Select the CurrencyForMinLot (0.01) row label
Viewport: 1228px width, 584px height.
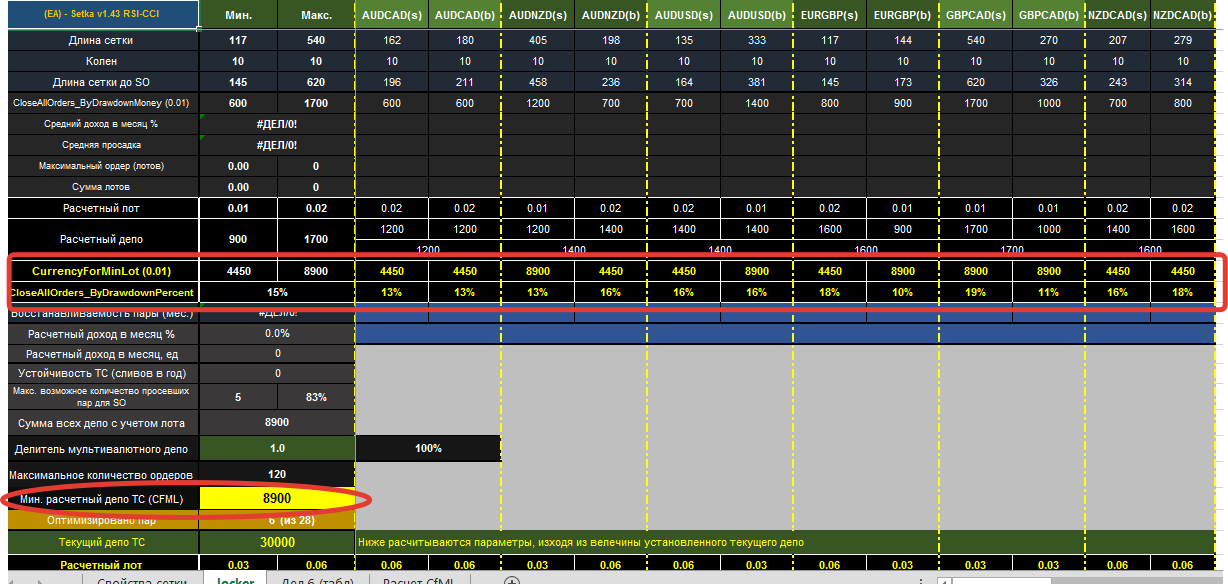103,271
